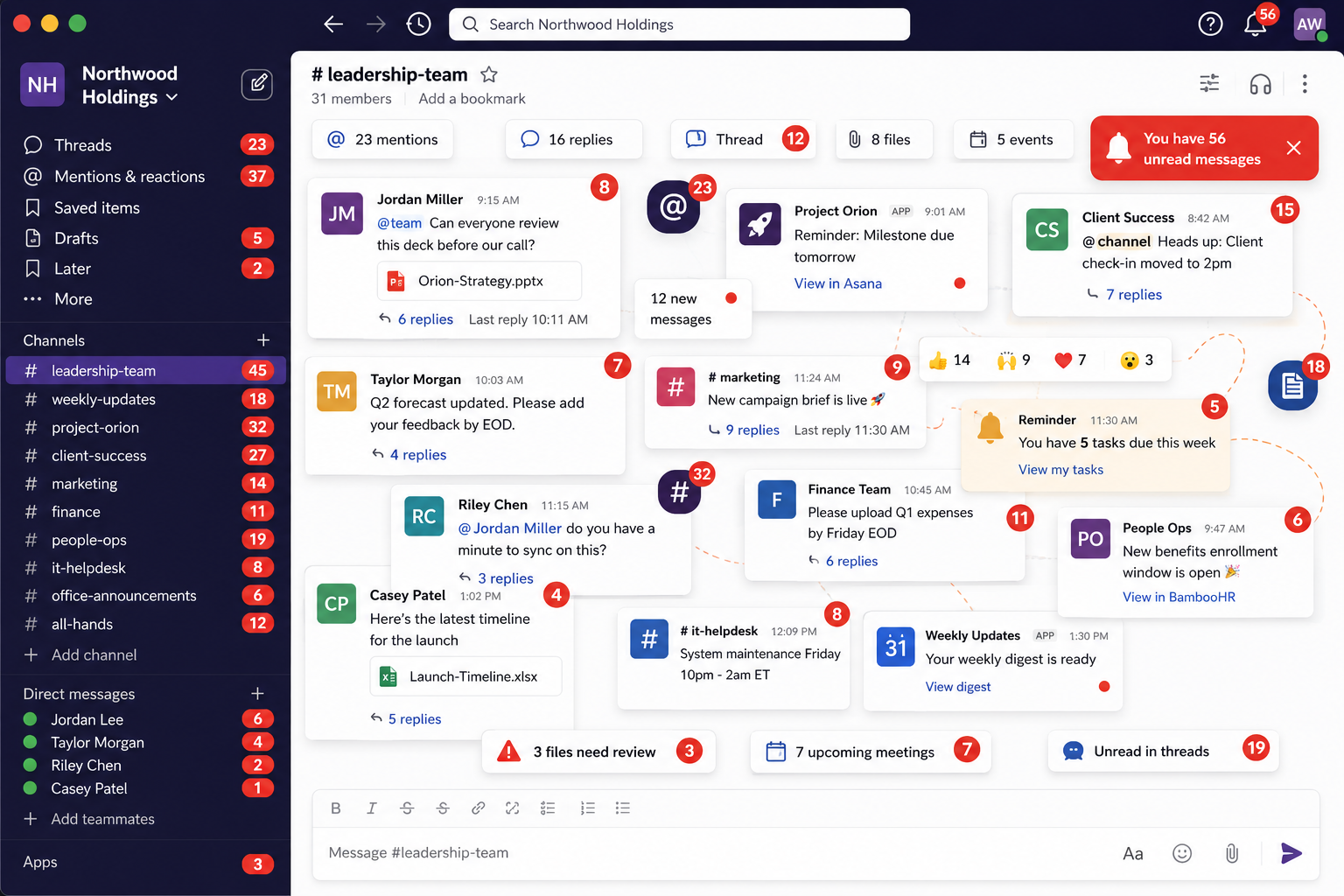Star the leadership-team channel
The height and width of the screenshot is (896, 1344).
pos(489,74)
